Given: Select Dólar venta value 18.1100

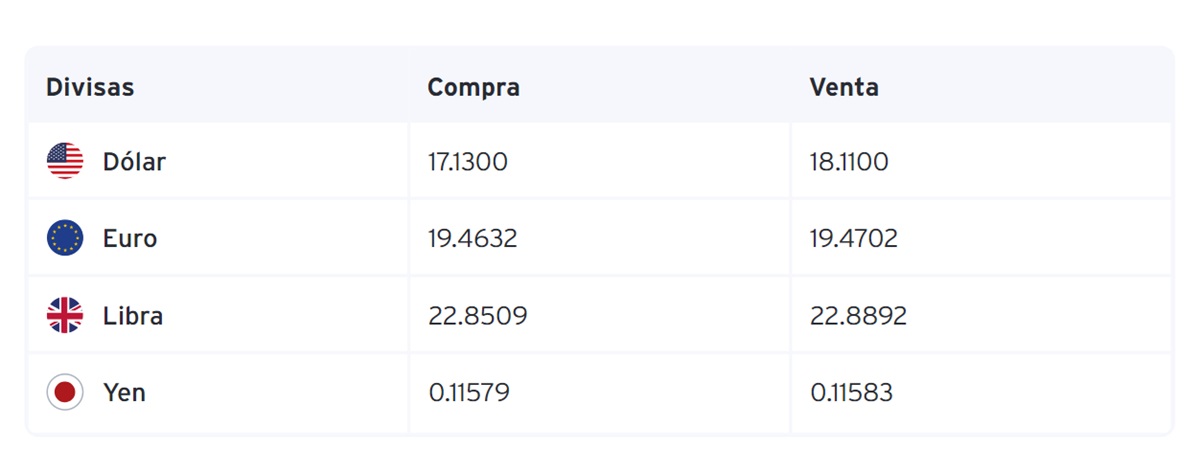Looking at the screenshot, I should (x=849, y=162).
